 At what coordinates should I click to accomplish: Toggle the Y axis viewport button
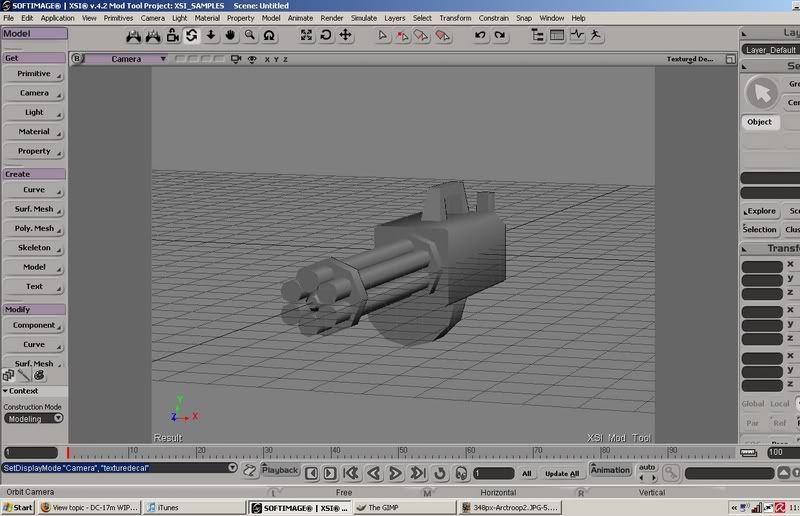(x=276, y=59)
